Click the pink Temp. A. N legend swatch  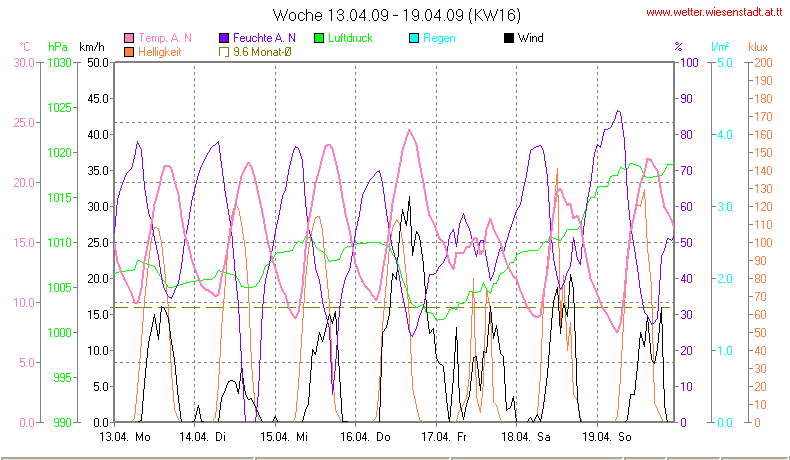point(129,38)
